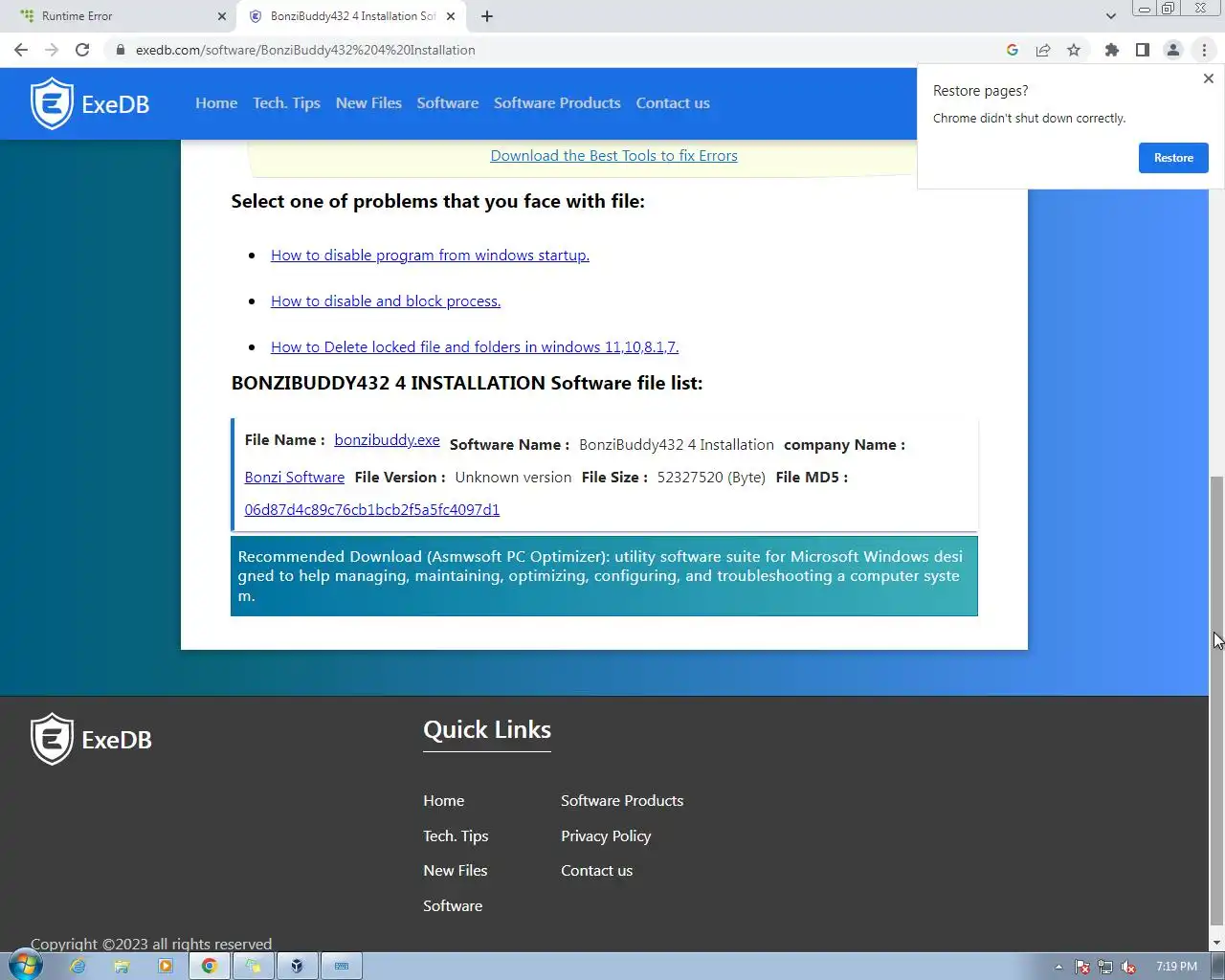The width and height of the screenshot is (1225, 980).
Task: Dismiss the Restore pages popup
Action: point(1209,78)
